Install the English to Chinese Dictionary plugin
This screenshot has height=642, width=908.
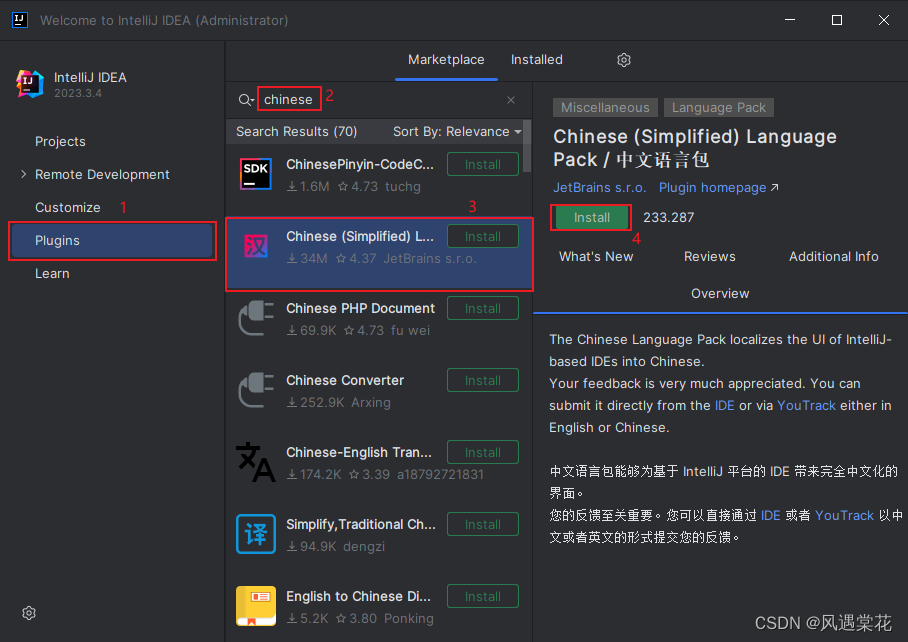click(x=482, y=596)
